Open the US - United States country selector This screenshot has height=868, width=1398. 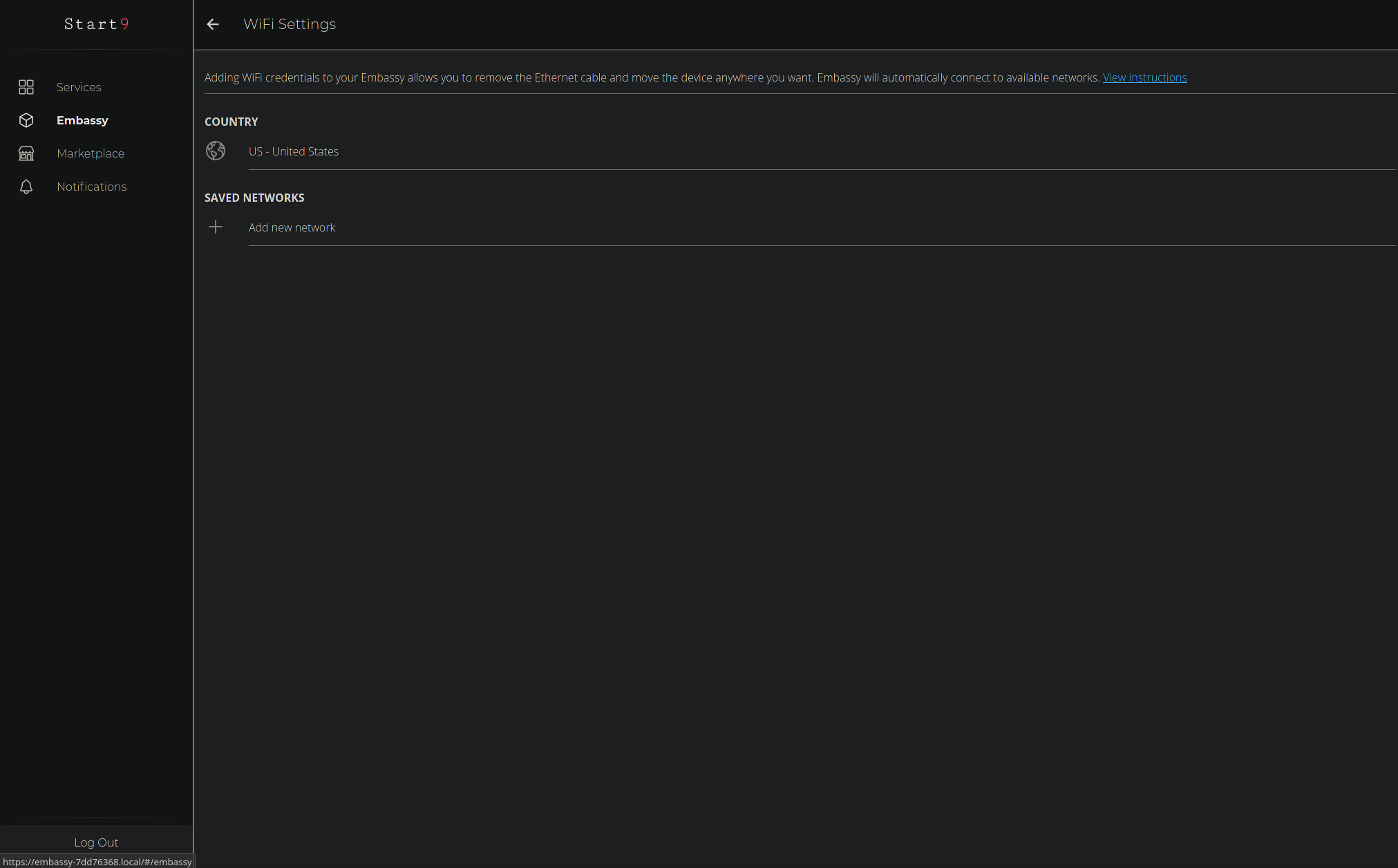point(294,151)
